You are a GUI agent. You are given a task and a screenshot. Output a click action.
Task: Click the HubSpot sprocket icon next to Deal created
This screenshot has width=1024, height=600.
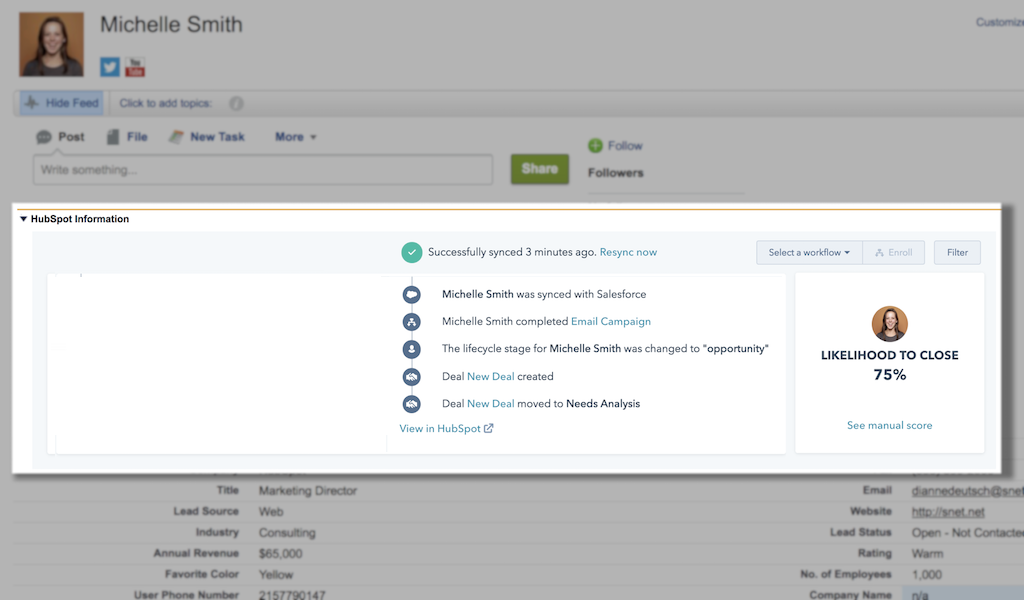(x=410, y=377)
